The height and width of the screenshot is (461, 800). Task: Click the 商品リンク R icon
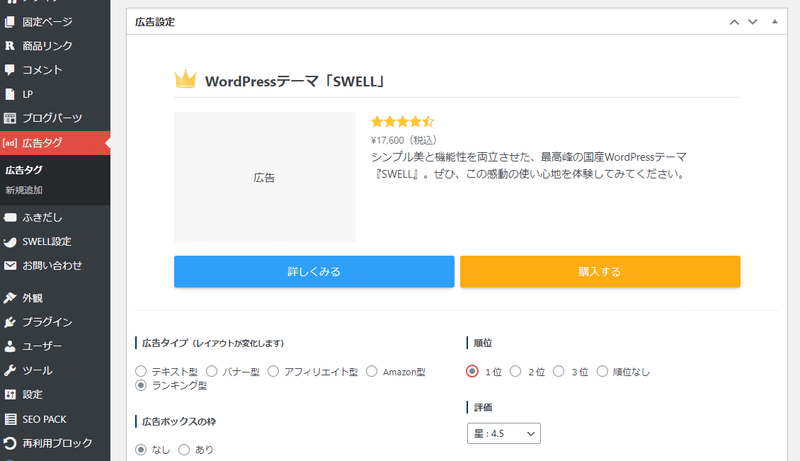[x=10, y=46]
